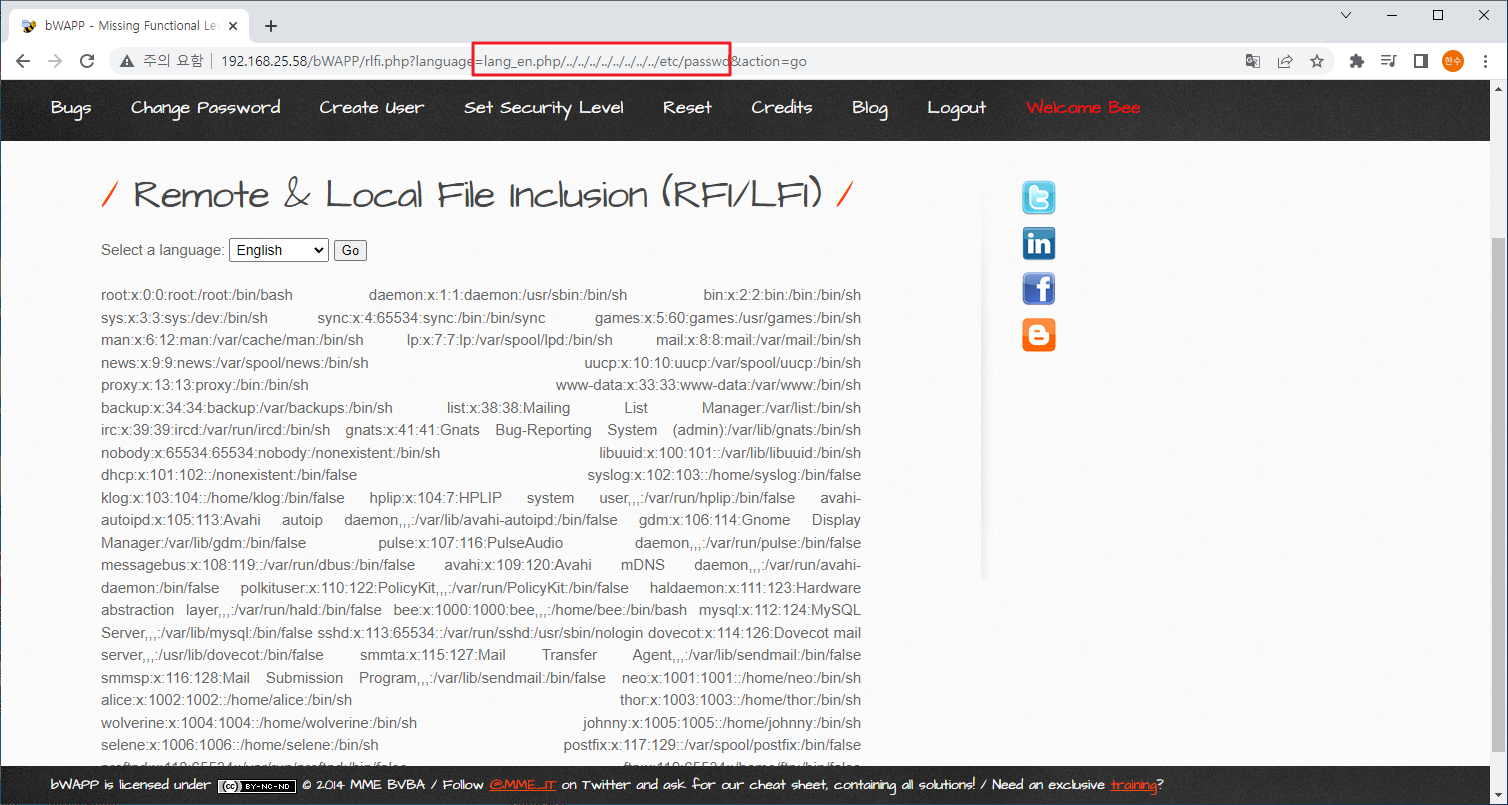Click the browser forward arrow
Screen dimensions: 1508x805
55,61
